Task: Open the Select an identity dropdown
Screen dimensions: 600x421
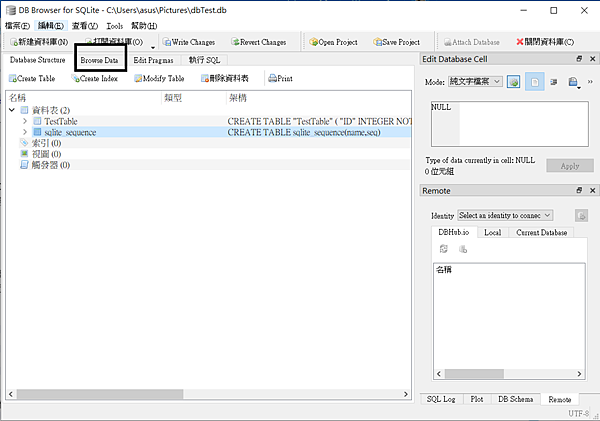Action: (505, 215)
